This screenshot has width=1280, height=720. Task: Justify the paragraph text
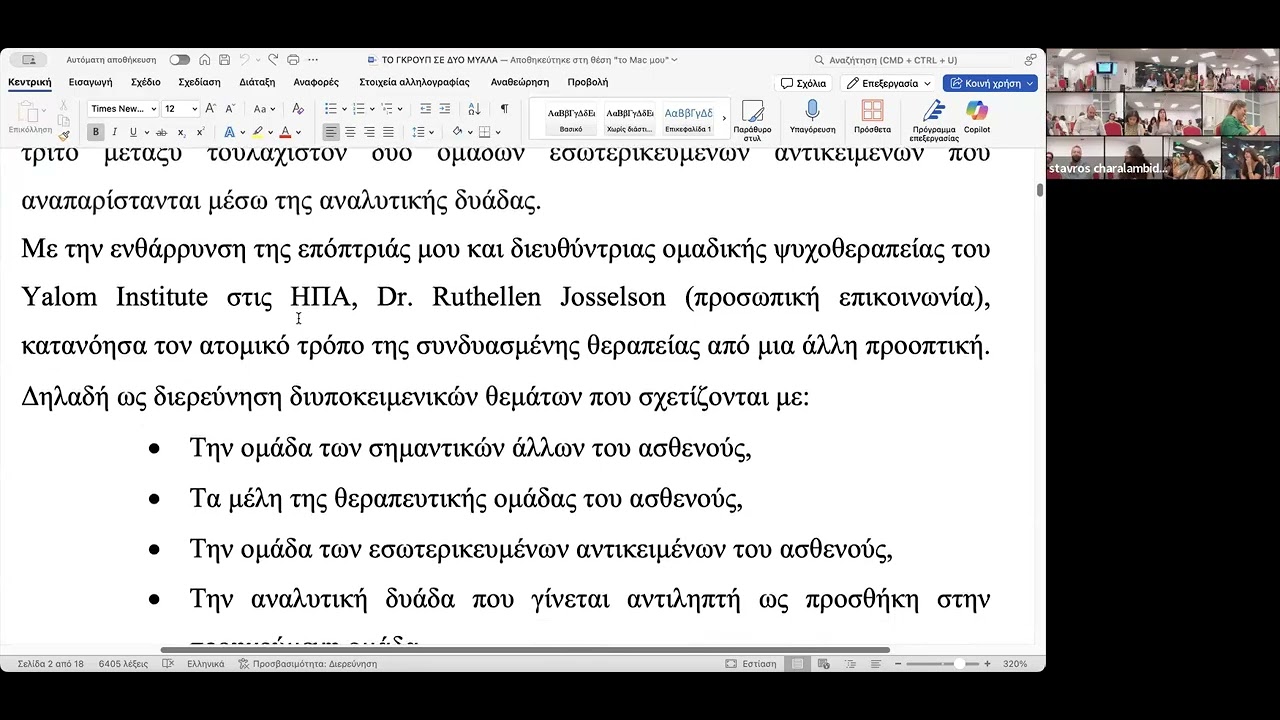[388, 132]
